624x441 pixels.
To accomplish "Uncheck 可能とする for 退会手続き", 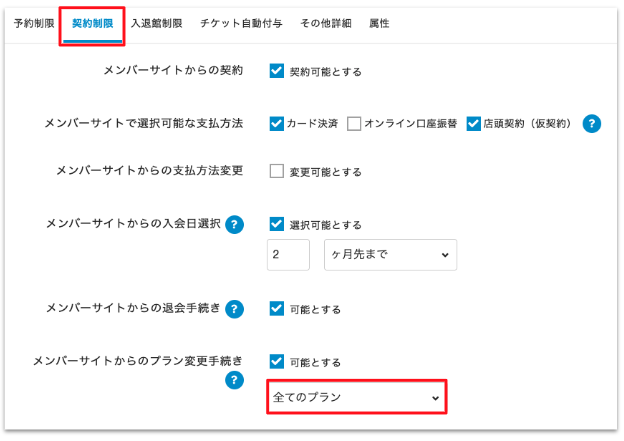I will 277,309.
